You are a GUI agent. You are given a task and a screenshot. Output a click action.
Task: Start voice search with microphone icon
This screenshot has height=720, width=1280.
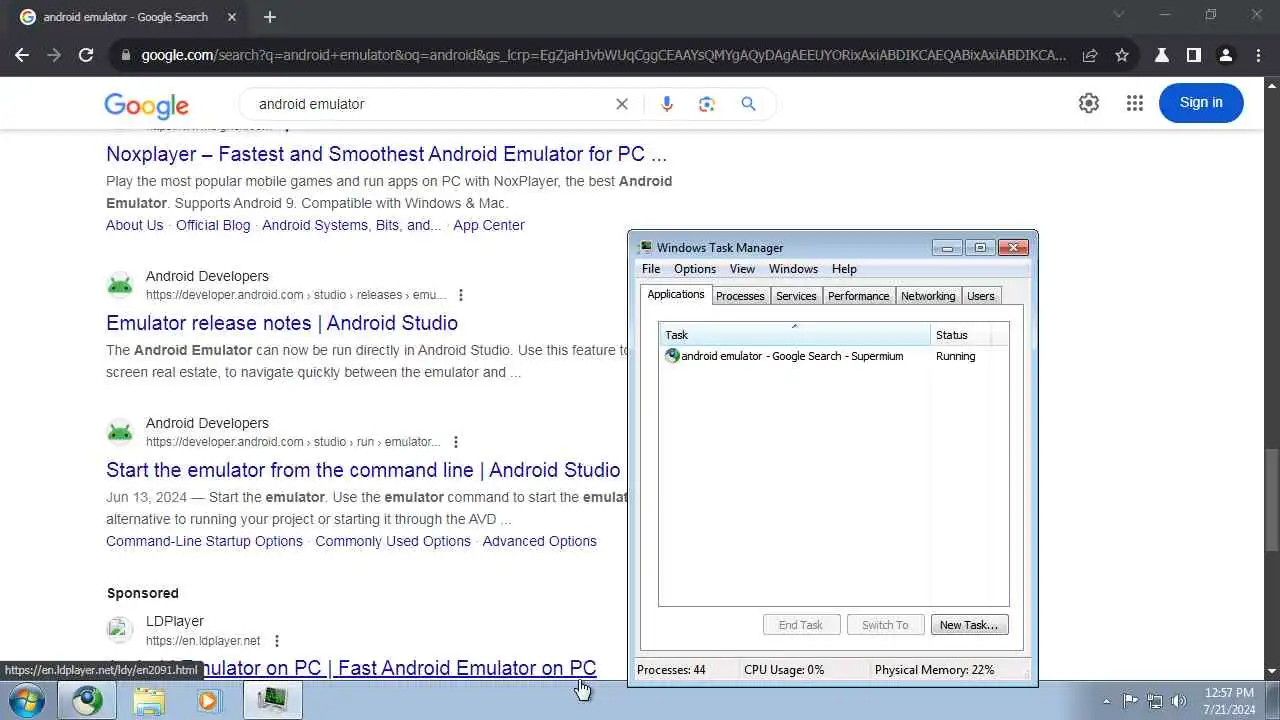coord(667,104)
